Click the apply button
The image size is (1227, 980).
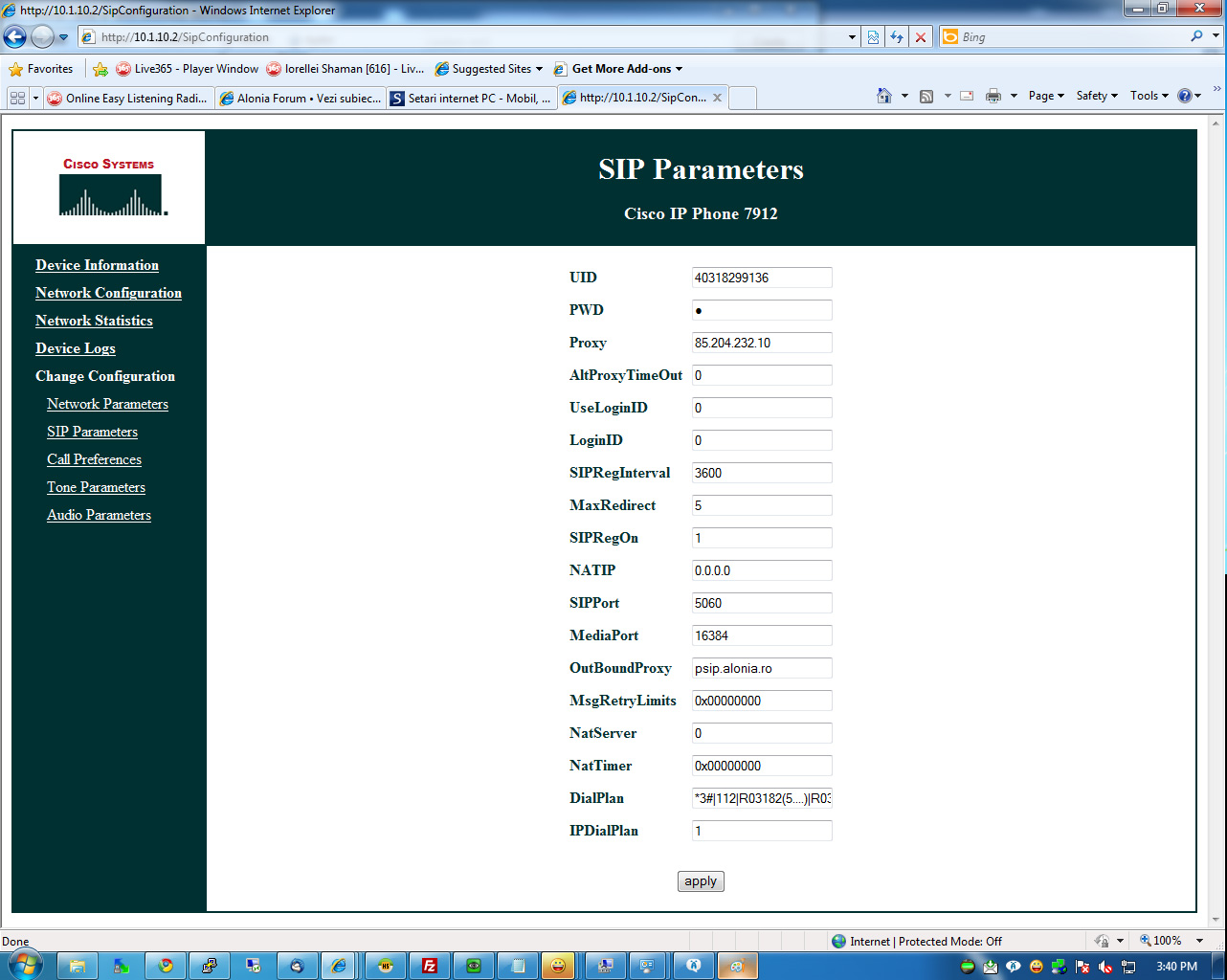(701, 881)
